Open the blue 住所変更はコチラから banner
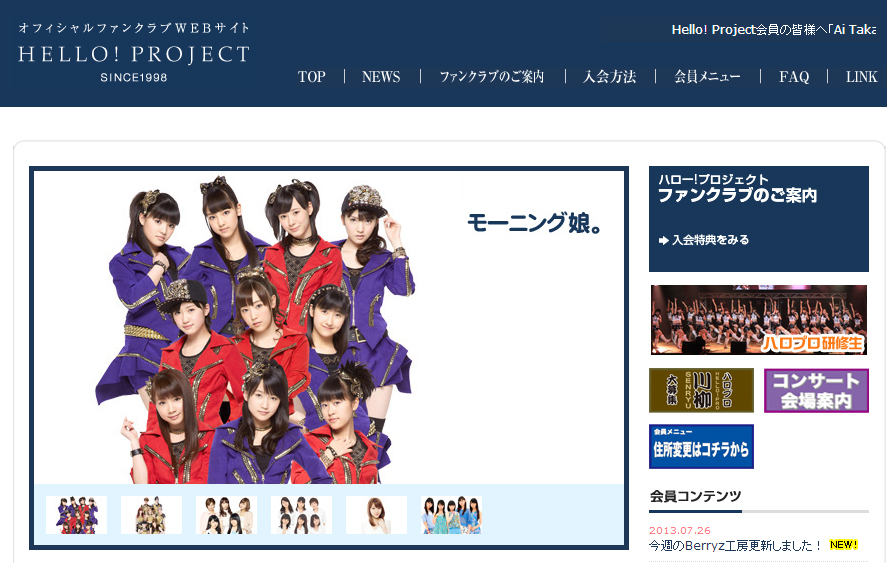 tap(701, 447)
